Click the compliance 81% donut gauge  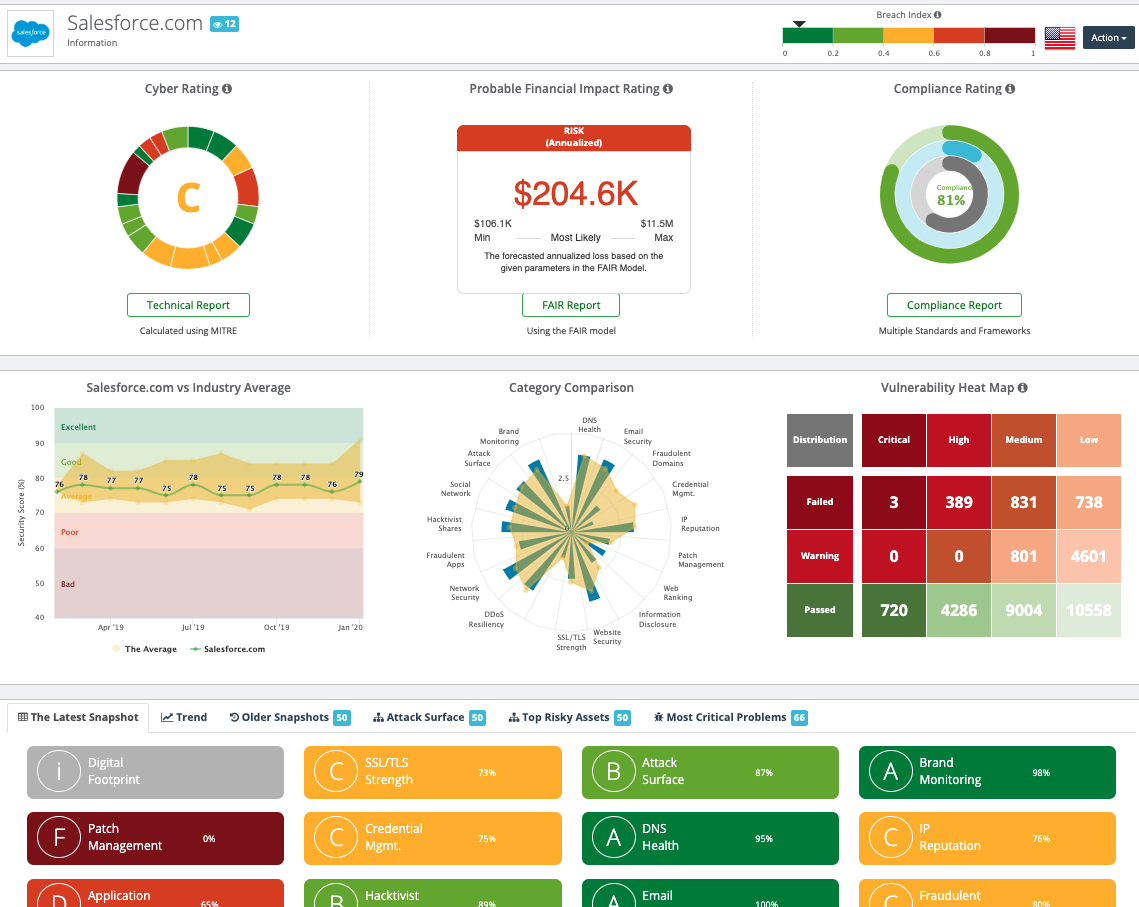949,195
